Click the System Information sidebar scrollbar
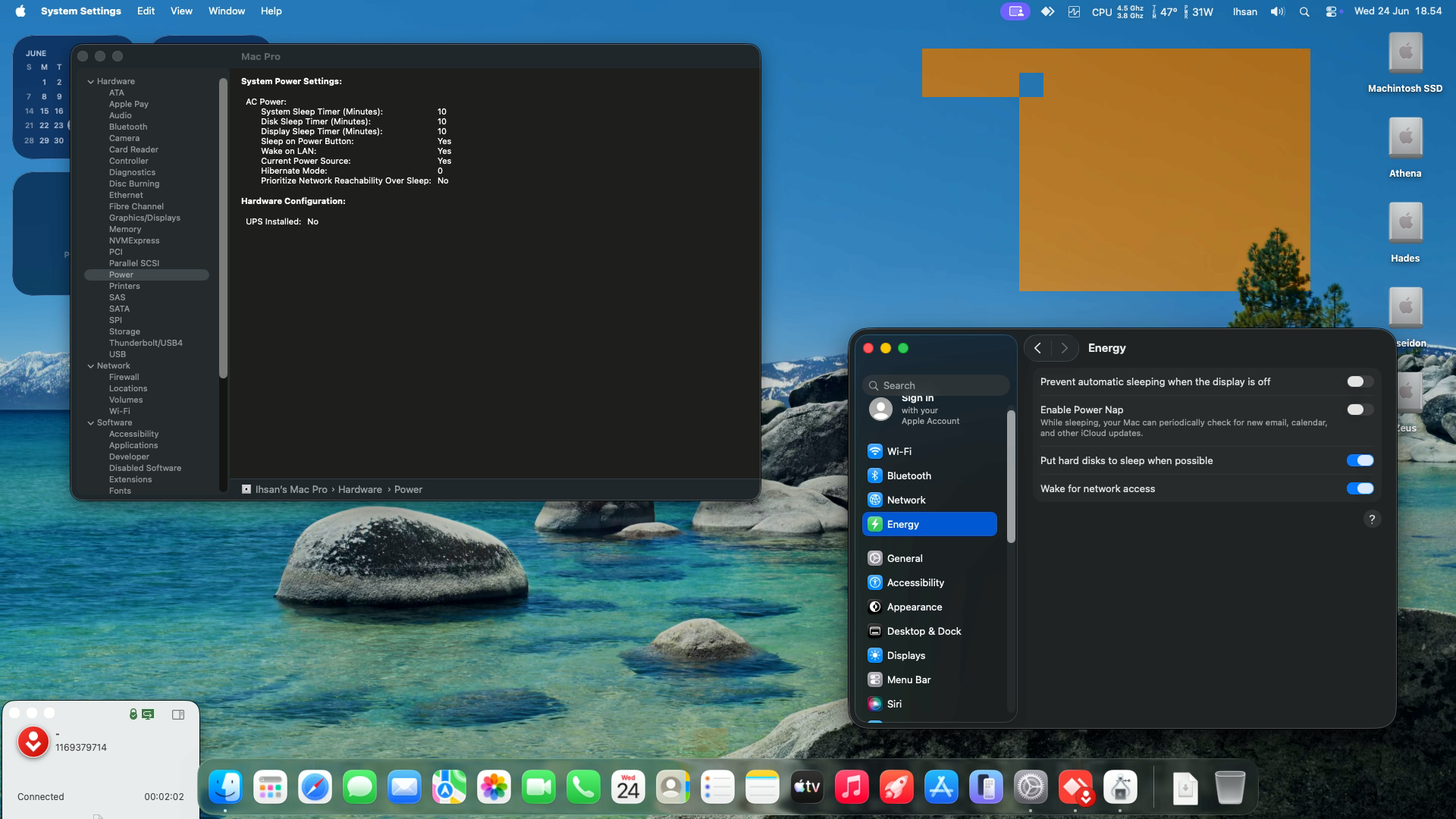 click(223, 227)
